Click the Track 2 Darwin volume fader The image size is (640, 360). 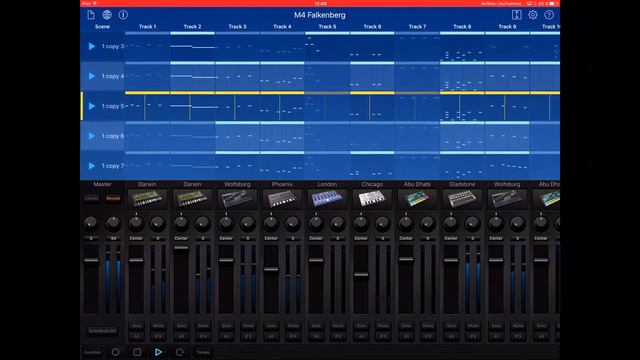(x=181, y=247)
